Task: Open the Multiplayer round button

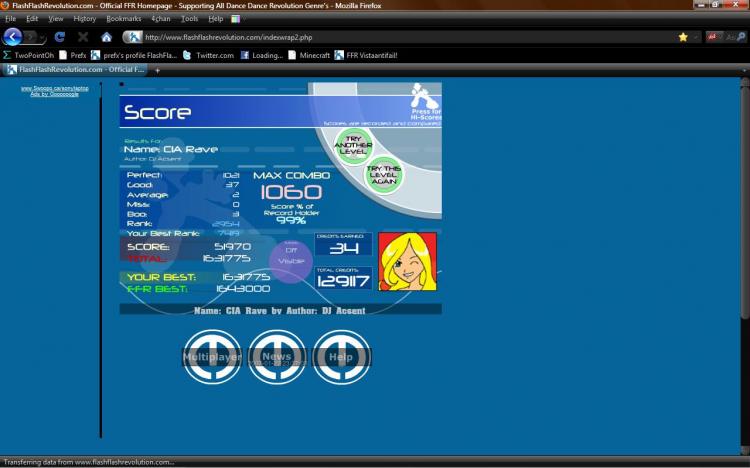Action: pos(212,357)
